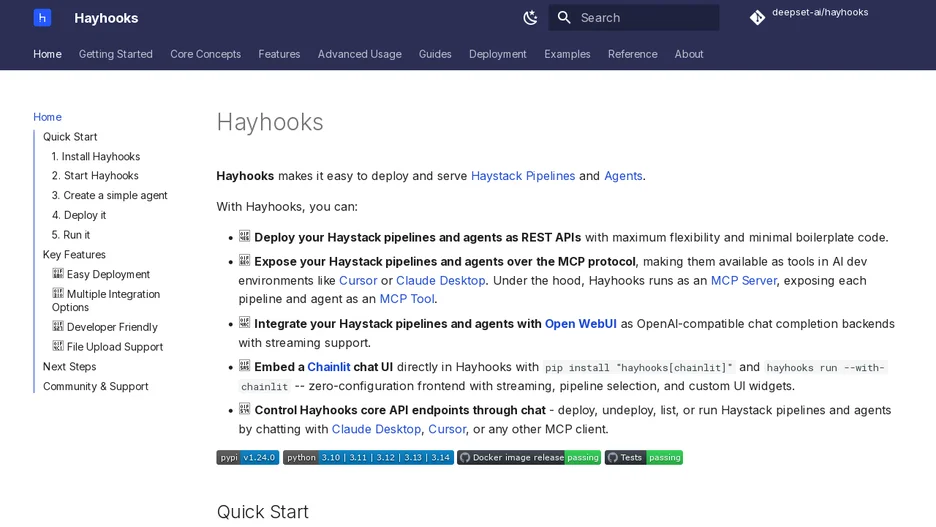936x527 pixels.
Task: Go to 5. Run it section
Action: click(x=70, y=235)
